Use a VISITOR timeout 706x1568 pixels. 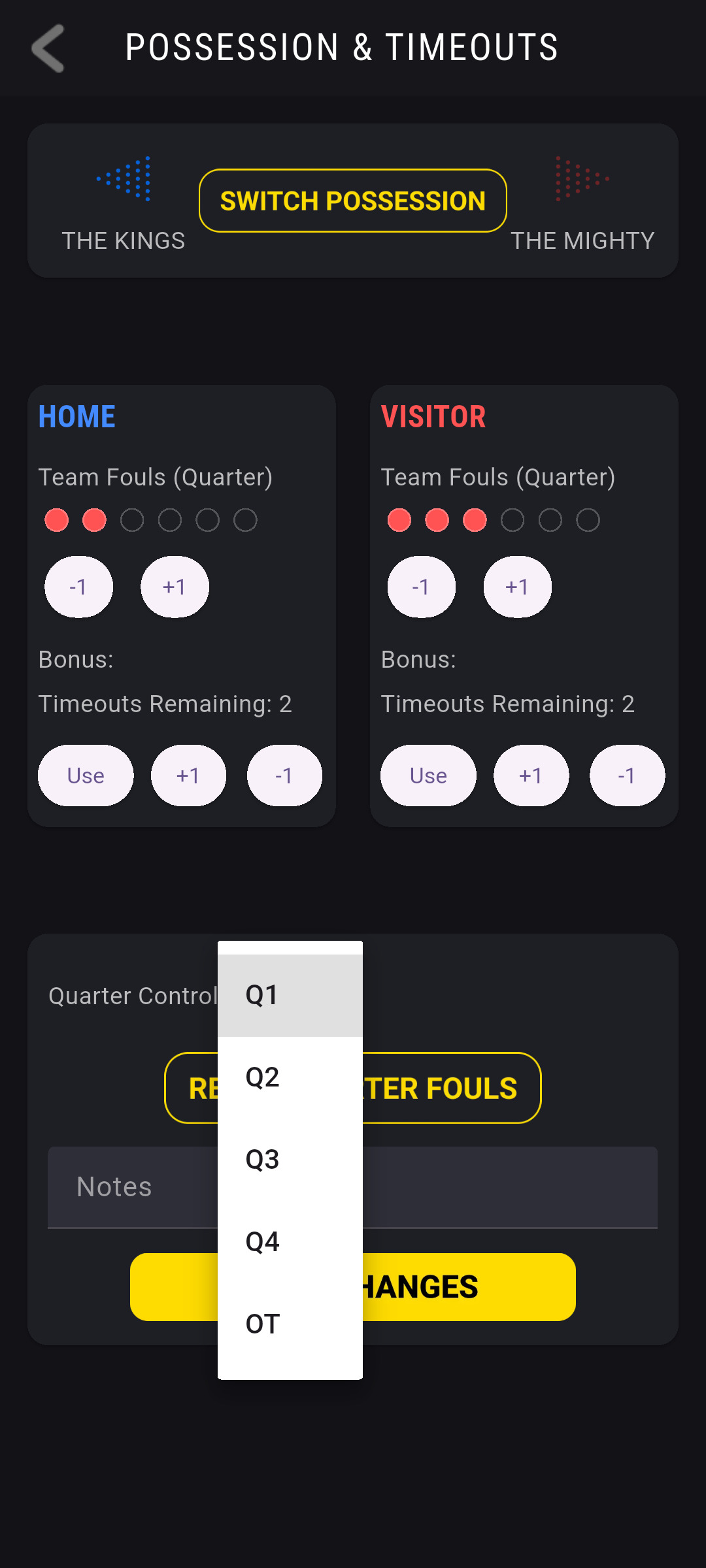tap(428, 776)
